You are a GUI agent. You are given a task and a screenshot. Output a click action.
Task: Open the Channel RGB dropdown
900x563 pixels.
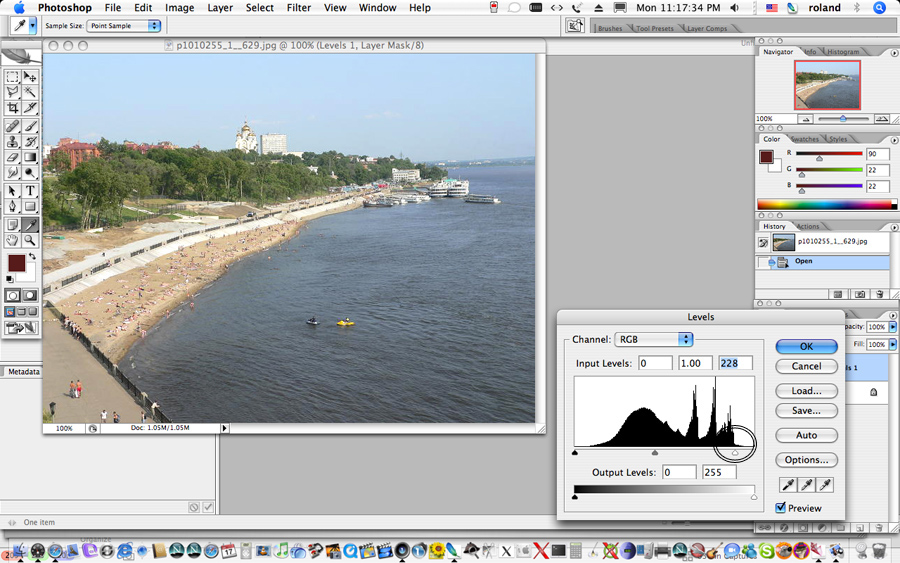(654, 340)
